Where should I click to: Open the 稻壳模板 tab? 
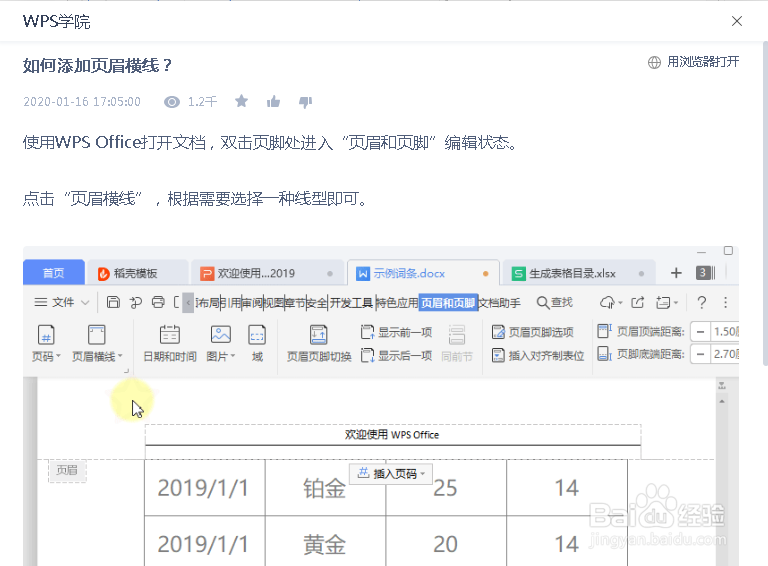[x=137, y=273]
